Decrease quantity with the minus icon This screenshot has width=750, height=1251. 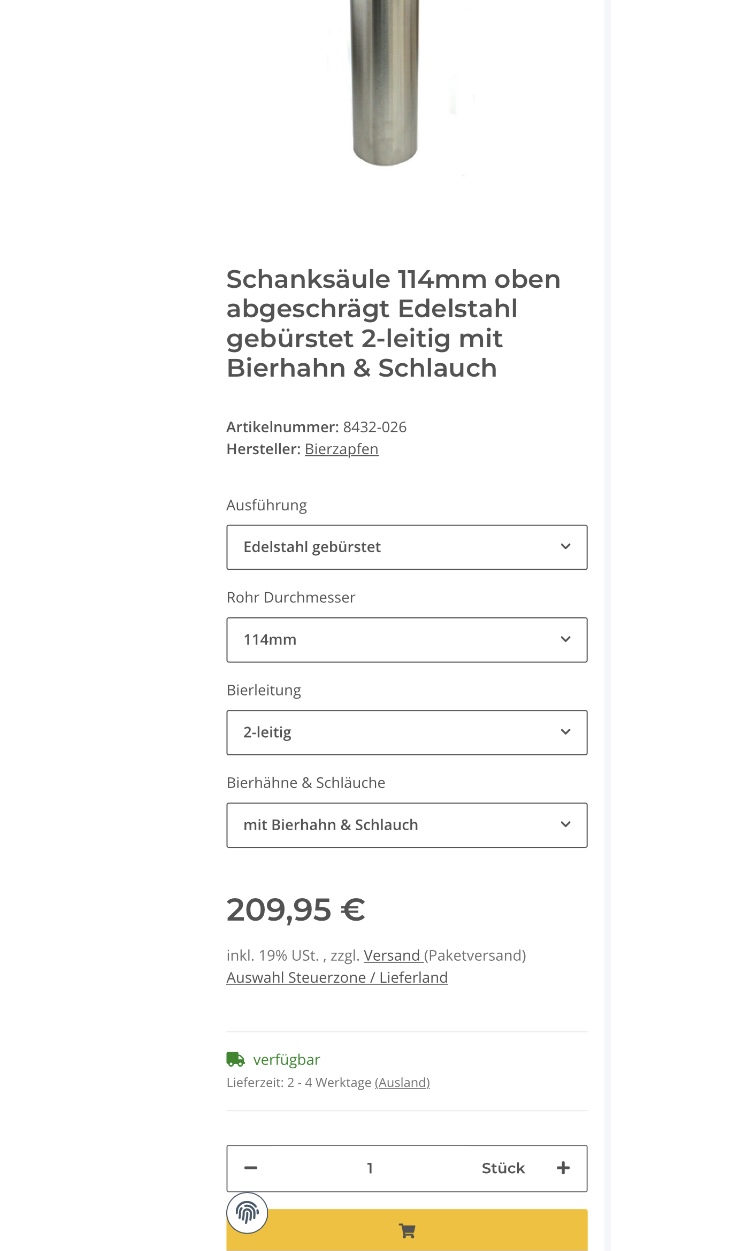tap(251, 1168)
